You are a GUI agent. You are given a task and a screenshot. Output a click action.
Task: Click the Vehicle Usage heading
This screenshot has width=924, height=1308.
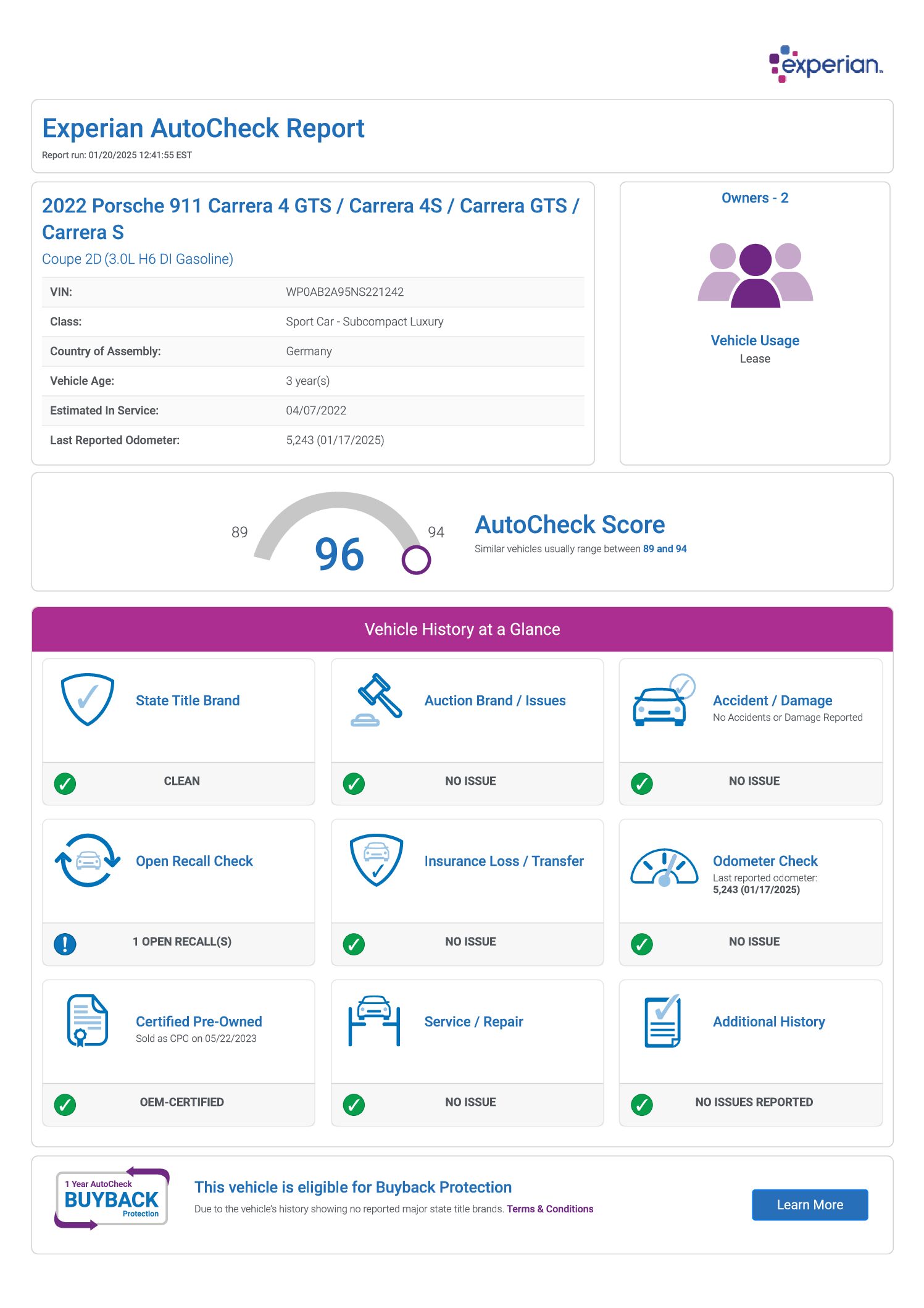755,340
